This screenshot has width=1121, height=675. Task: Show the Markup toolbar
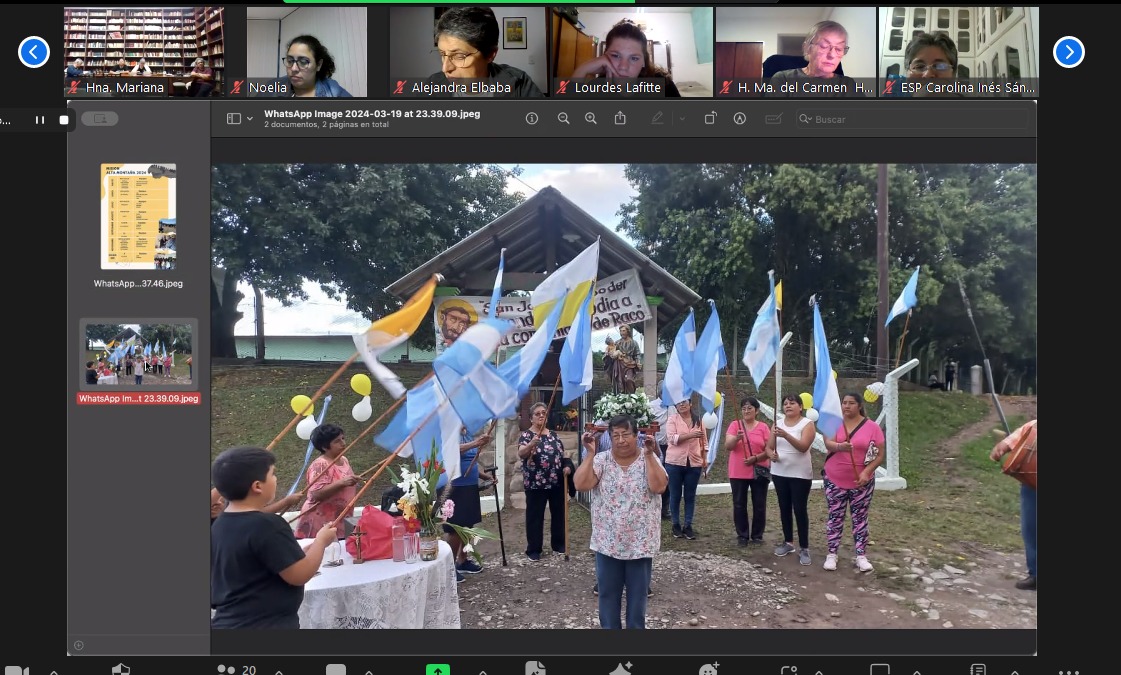[x=740, y=119]
